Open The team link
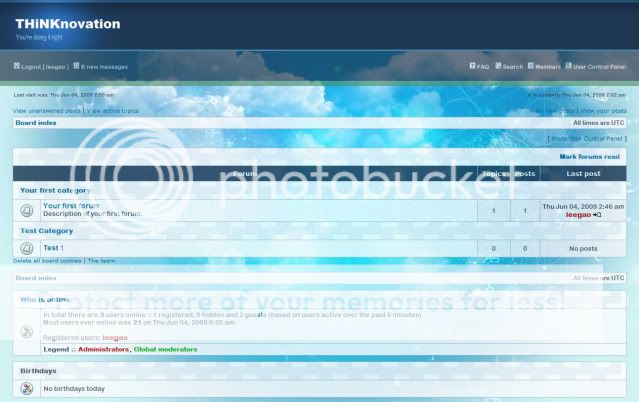Image resolution: width=639 pixels, height=402 pixels. 101,260
